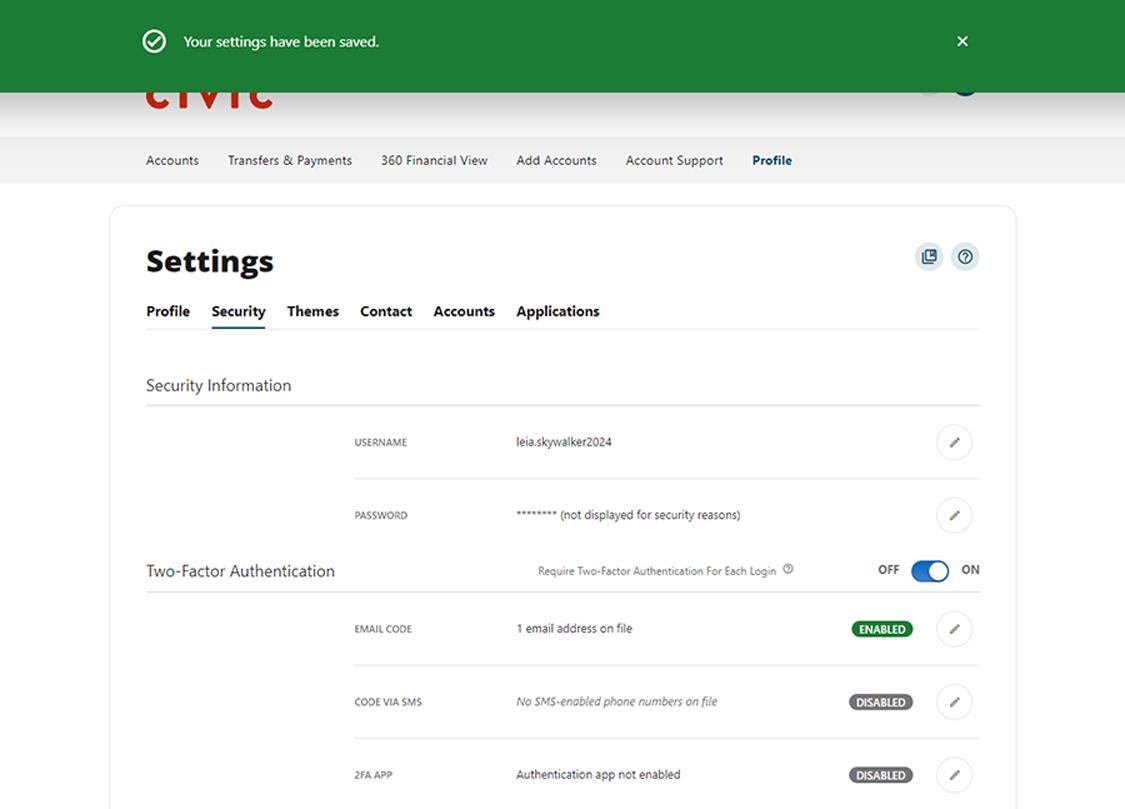Click the CODE VIA SMS label
The image size is (1125, 809).
coord(388,702)
